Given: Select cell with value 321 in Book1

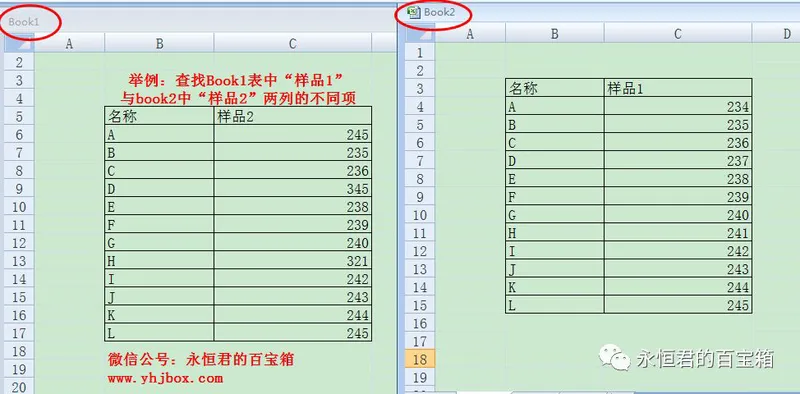Looking at the screenshot, I should click(x=292, y=261).
